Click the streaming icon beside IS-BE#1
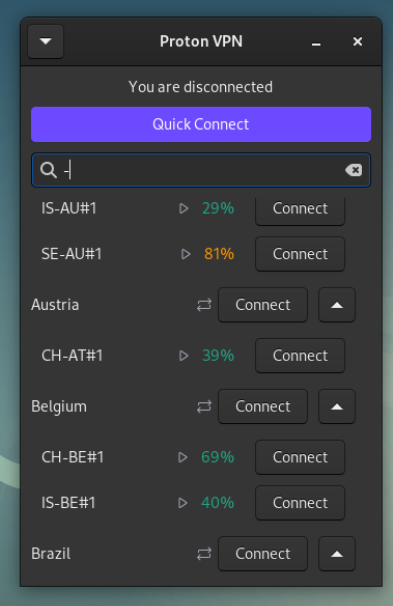This screenshot has width=393, height=606. 183,503
